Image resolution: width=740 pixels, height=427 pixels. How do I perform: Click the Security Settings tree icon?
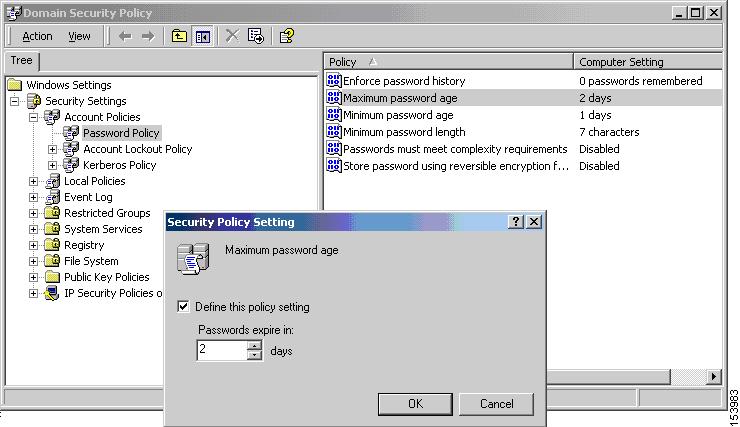pos(34,101)
